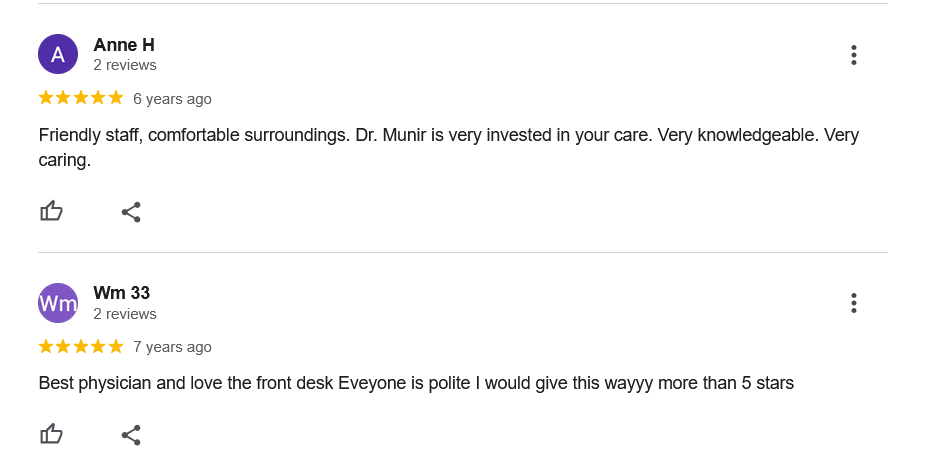
Task: Click the fifth star of Anne H's rating
Action: pyautogui.click(x=116, y=98)
